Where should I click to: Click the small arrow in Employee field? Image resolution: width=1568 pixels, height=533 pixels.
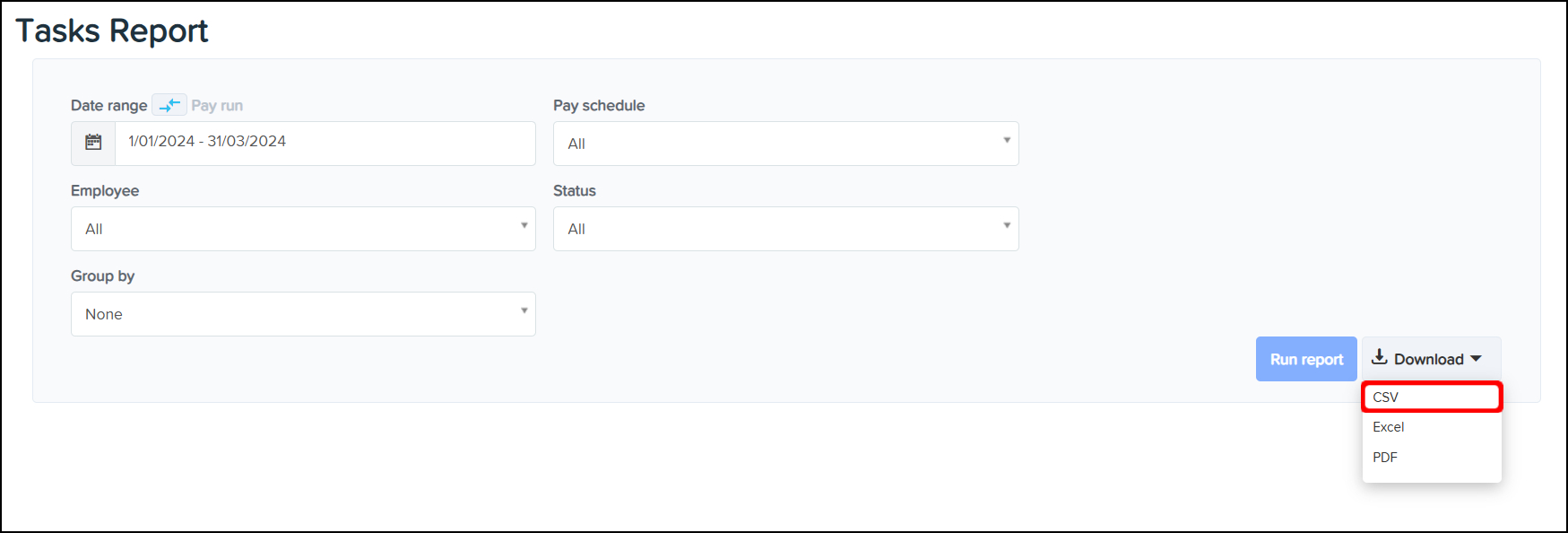(x=524, y=225)
